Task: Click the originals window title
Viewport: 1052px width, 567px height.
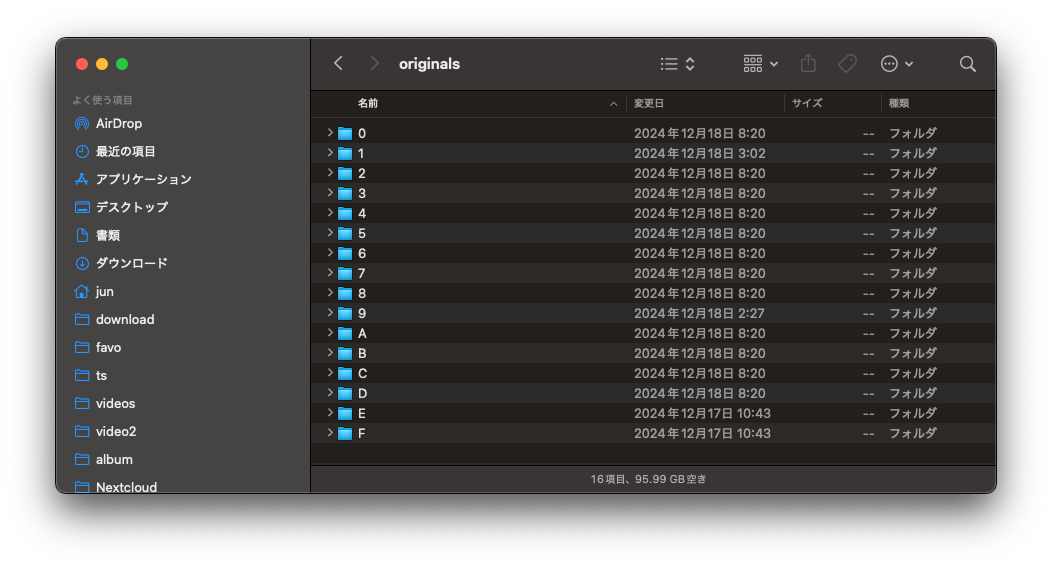Action: (429, 64)
